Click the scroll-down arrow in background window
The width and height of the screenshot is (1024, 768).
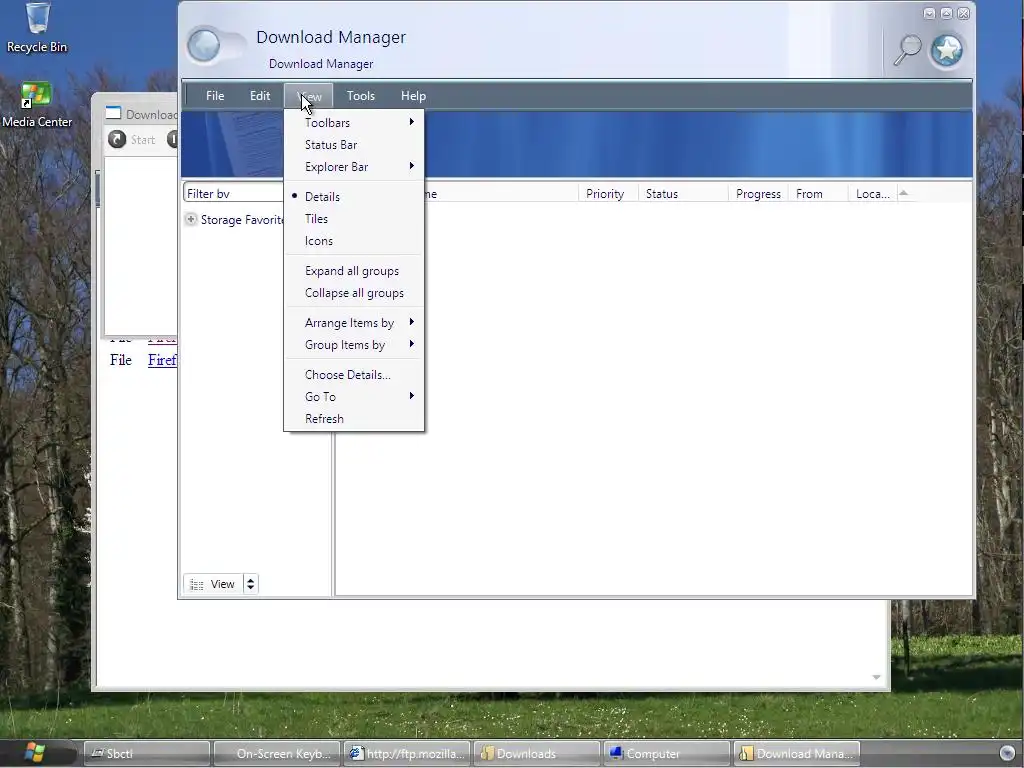click(876, 678)
